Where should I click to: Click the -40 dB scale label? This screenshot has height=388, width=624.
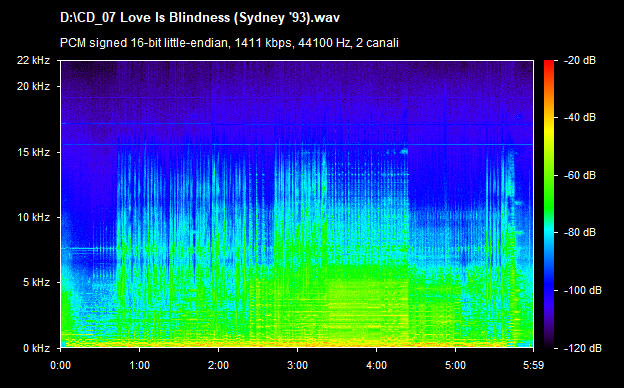pos(580,117)
